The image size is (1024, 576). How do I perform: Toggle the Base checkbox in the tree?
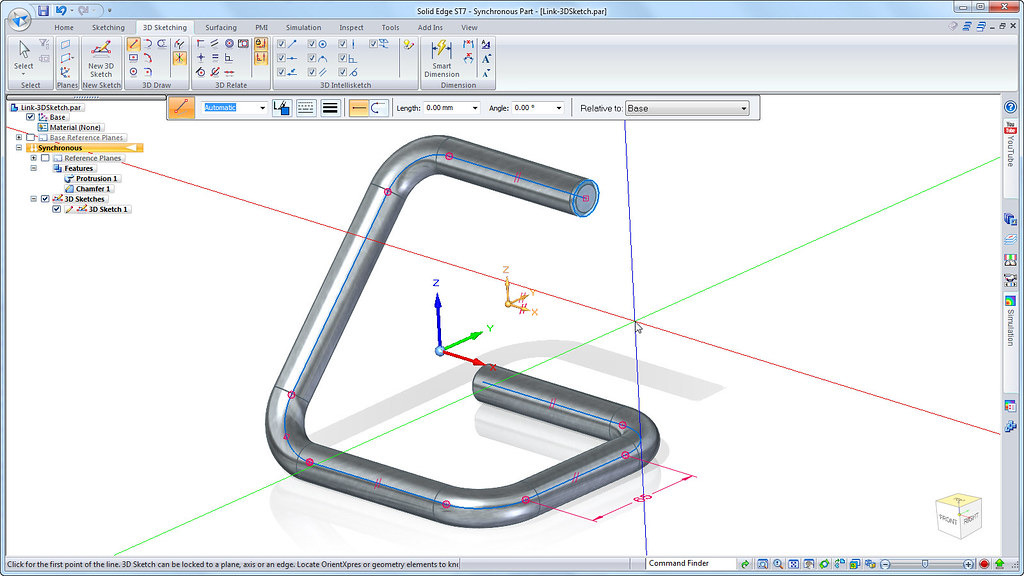[31, 117]
